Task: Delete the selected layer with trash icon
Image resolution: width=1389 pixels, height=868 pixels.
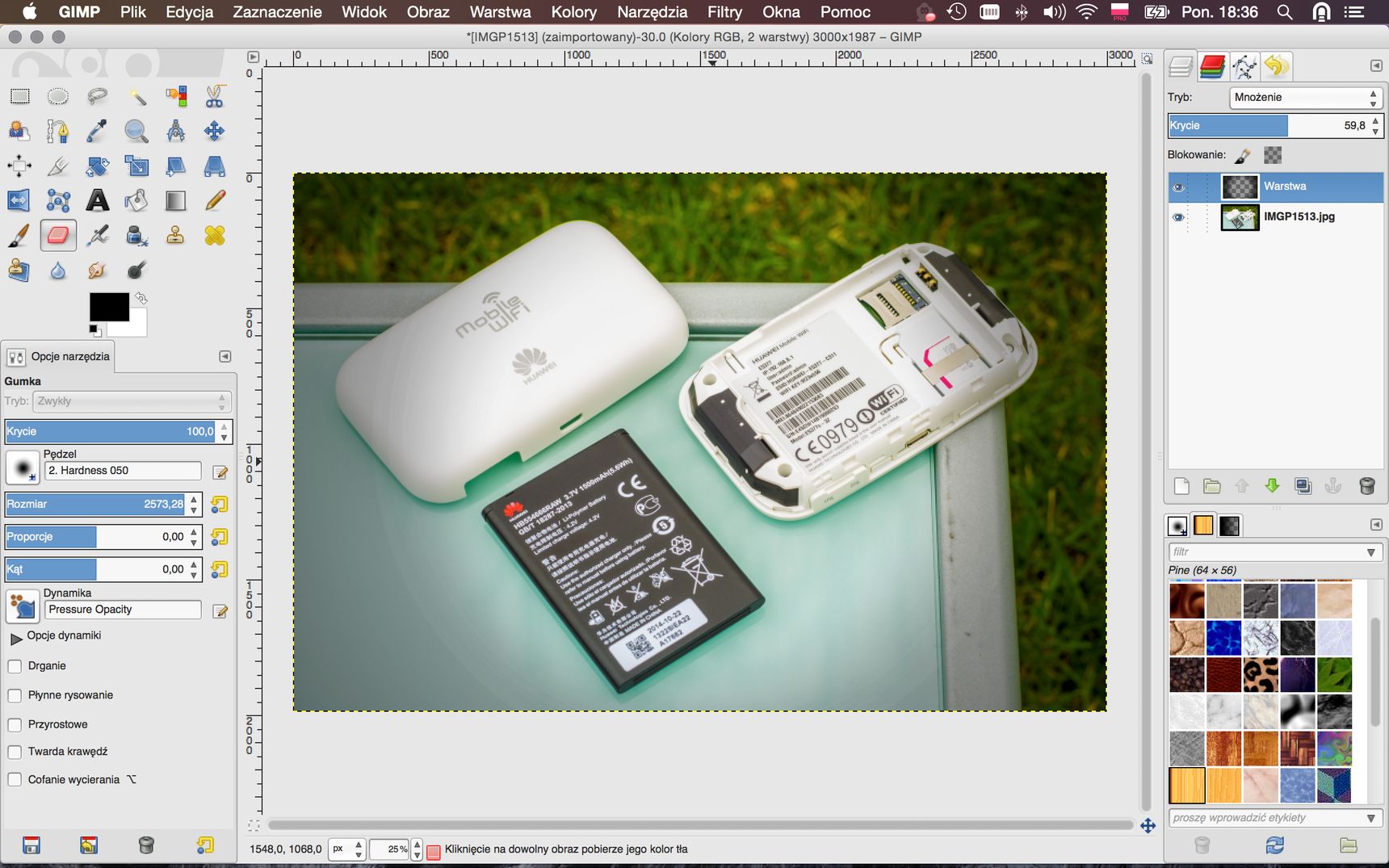Action: click(x=1367, y=486)
